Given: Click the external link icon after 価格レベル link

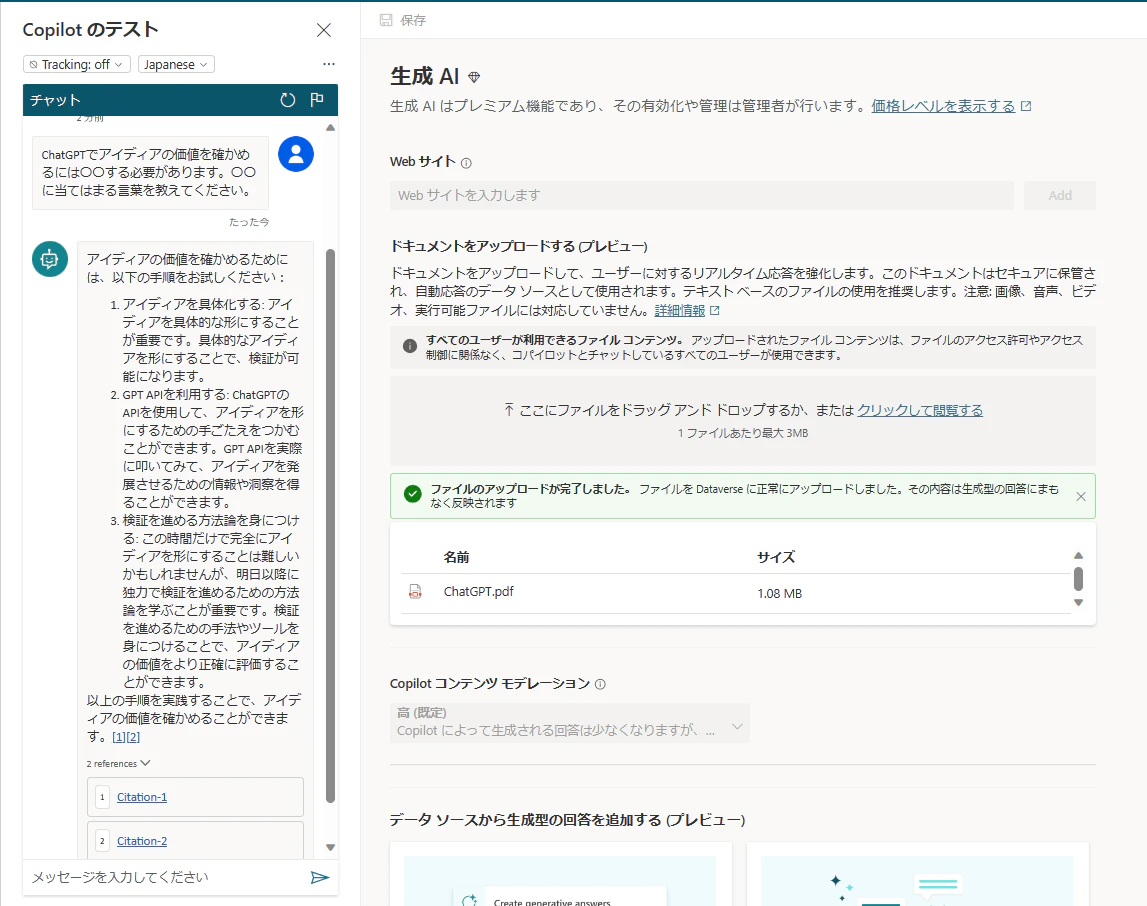Looking at the screenshot, I should (x=1026, y=107).
